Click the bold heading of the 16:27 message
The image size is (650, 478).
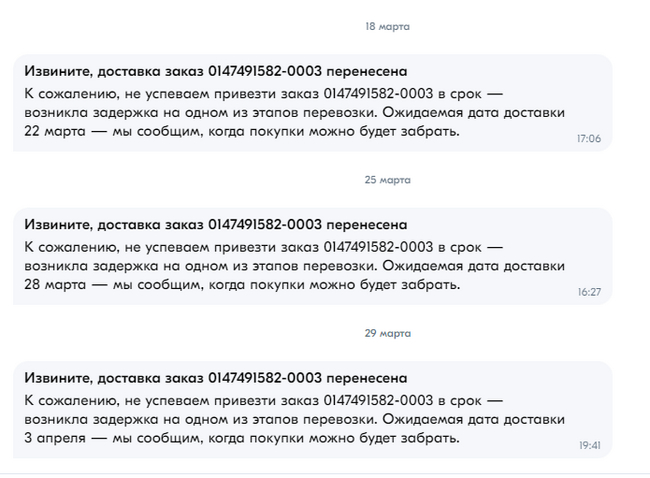215,225
